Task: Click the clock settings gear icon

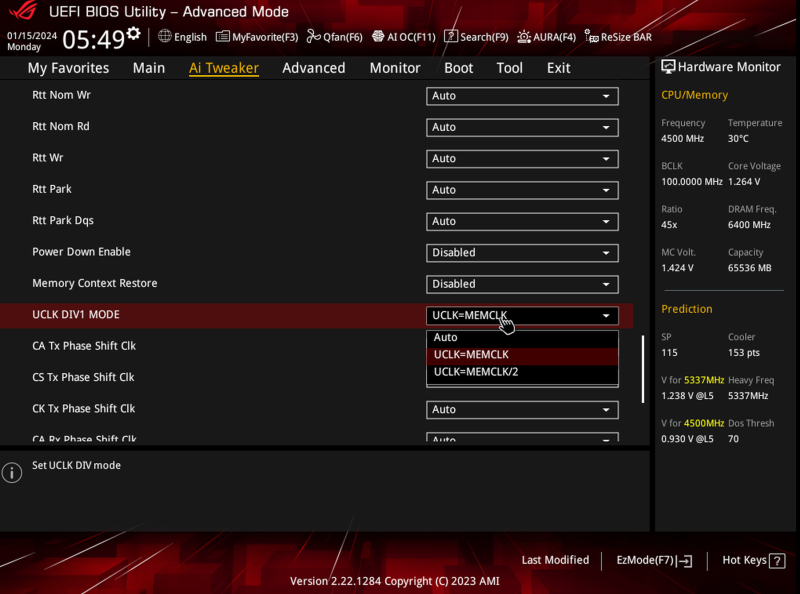Action: [x=134, y=34]
